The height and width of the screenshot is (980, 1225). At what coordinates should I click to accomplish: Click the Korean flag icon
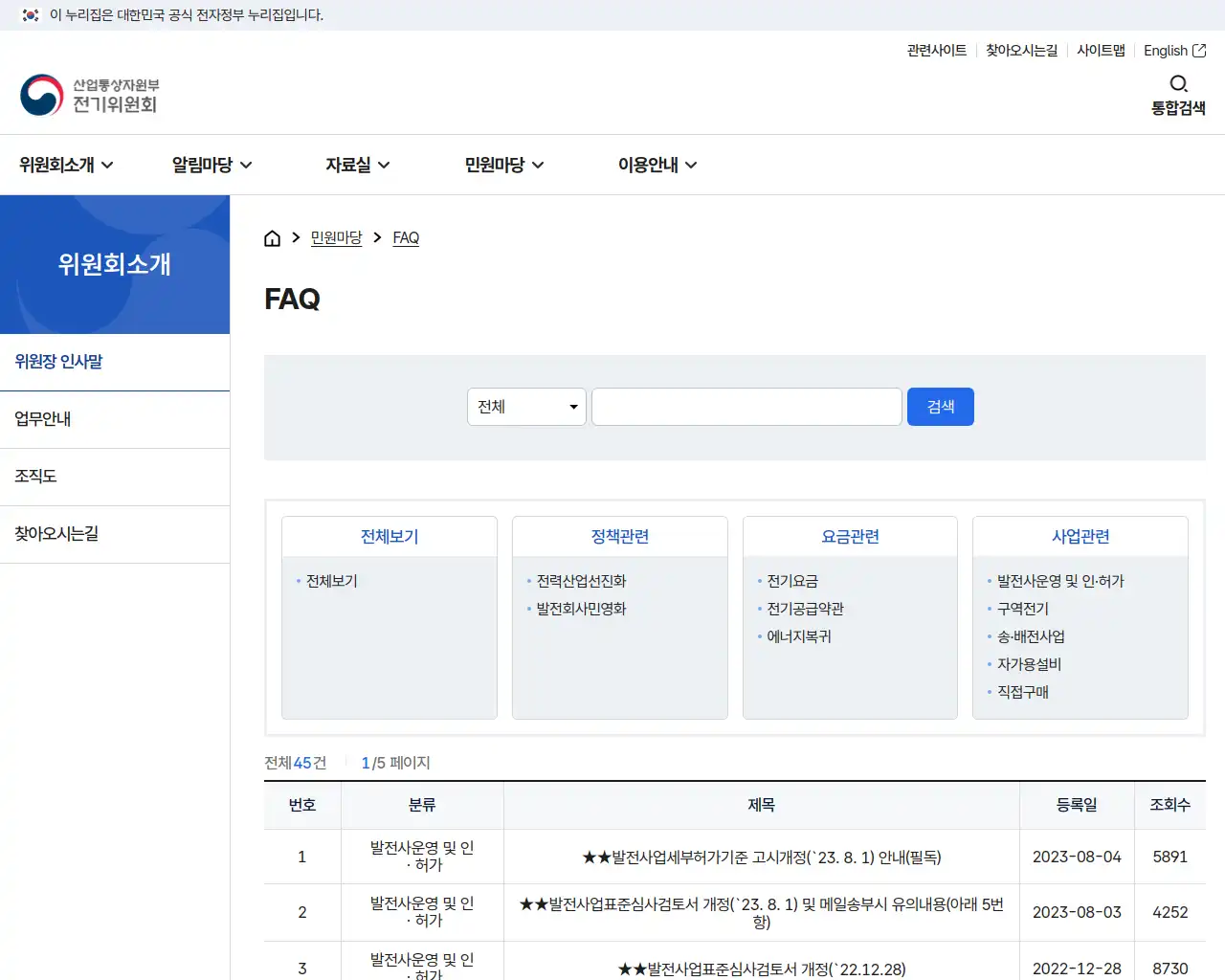click(x=31, y=15)
